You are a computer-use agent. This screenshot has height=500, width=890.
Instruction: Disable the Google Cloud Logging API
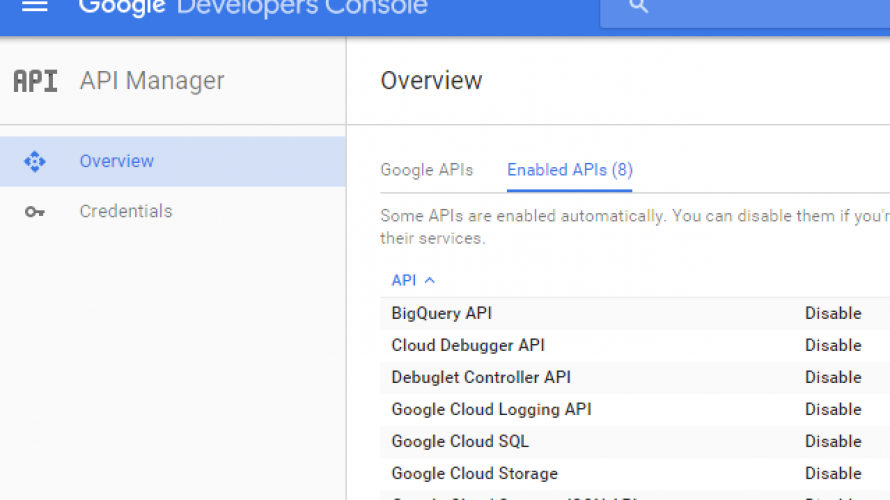tap(833, 409)
